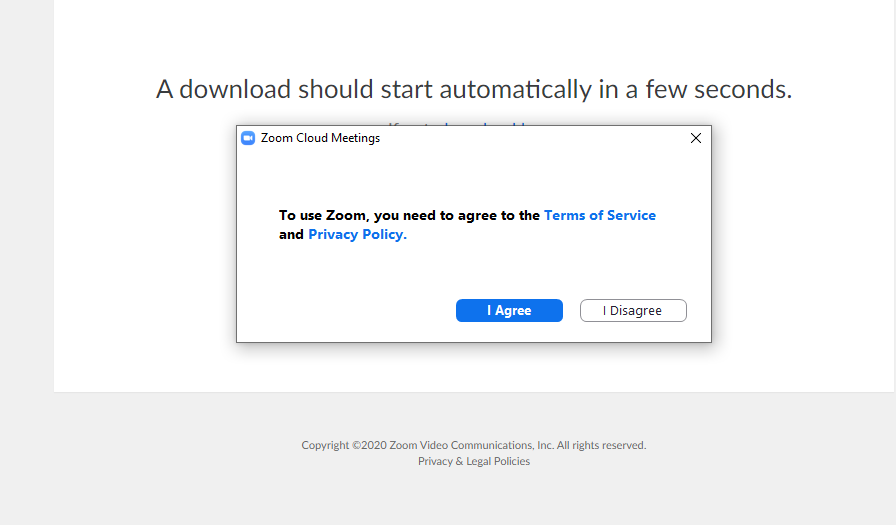Click 'All rights reserved.' in the footer
This screenshot has height=525, width=896.
coord(602,445)
